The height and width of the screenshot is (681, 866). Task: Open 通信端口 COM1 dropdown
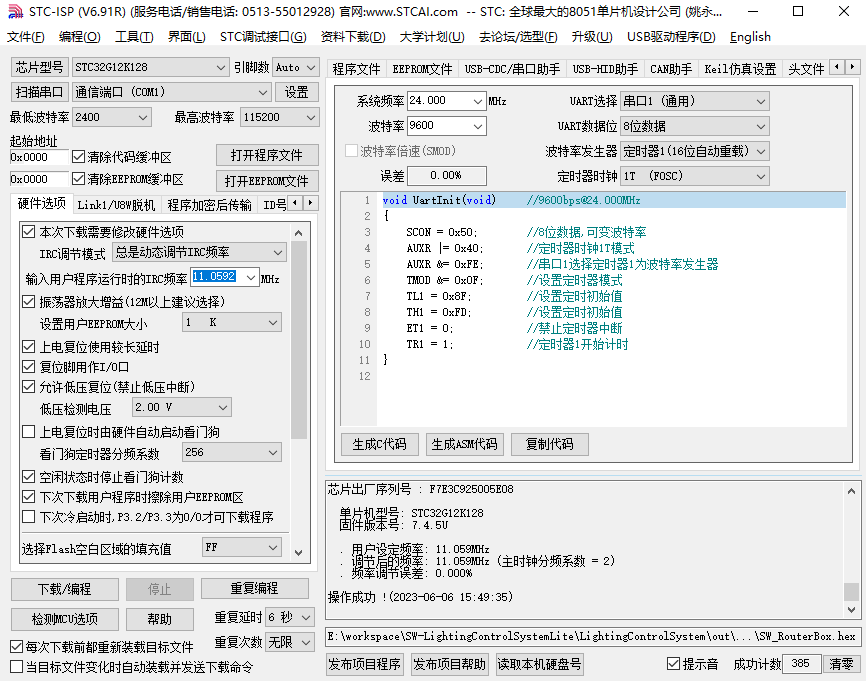point(171,92)
